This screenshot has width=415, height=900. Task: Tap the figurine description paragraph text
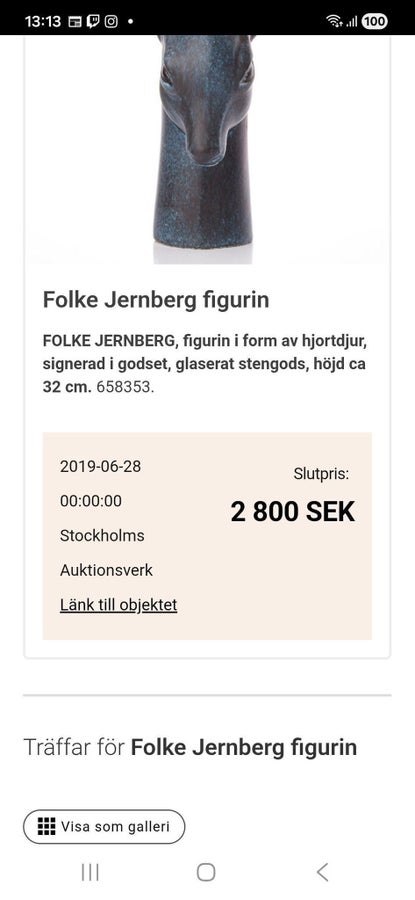pyautogui.click(x=204, y=364)
